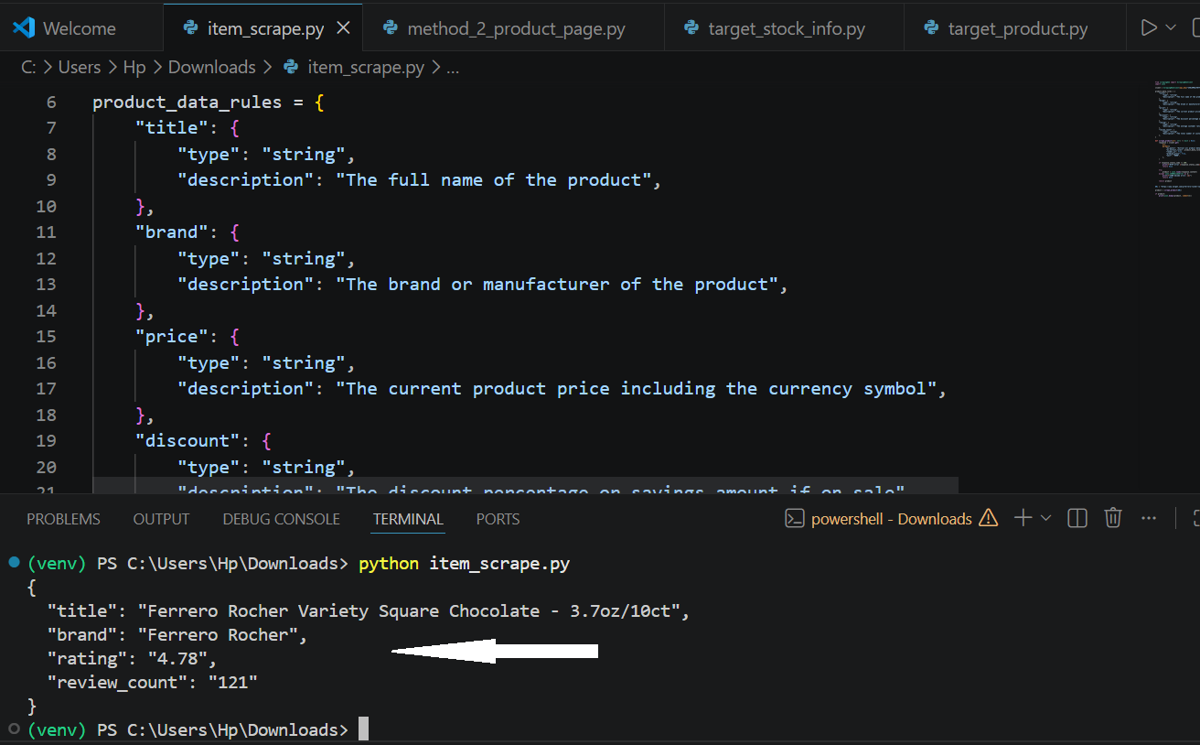Kill the terminal with trash icon
This screenshot has width=1200, height=745.
1113,518
